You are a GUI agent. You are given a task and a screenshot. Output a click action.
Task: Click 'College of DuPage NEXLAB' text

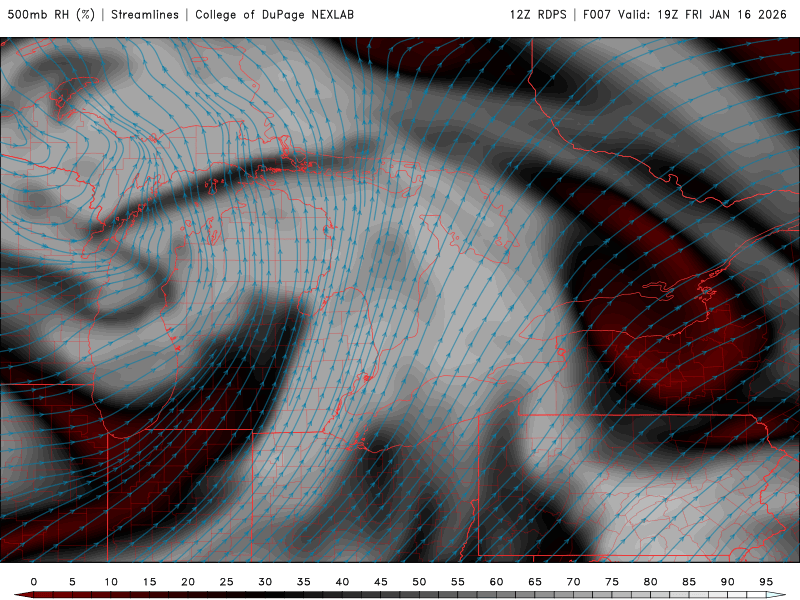point(274,14)
